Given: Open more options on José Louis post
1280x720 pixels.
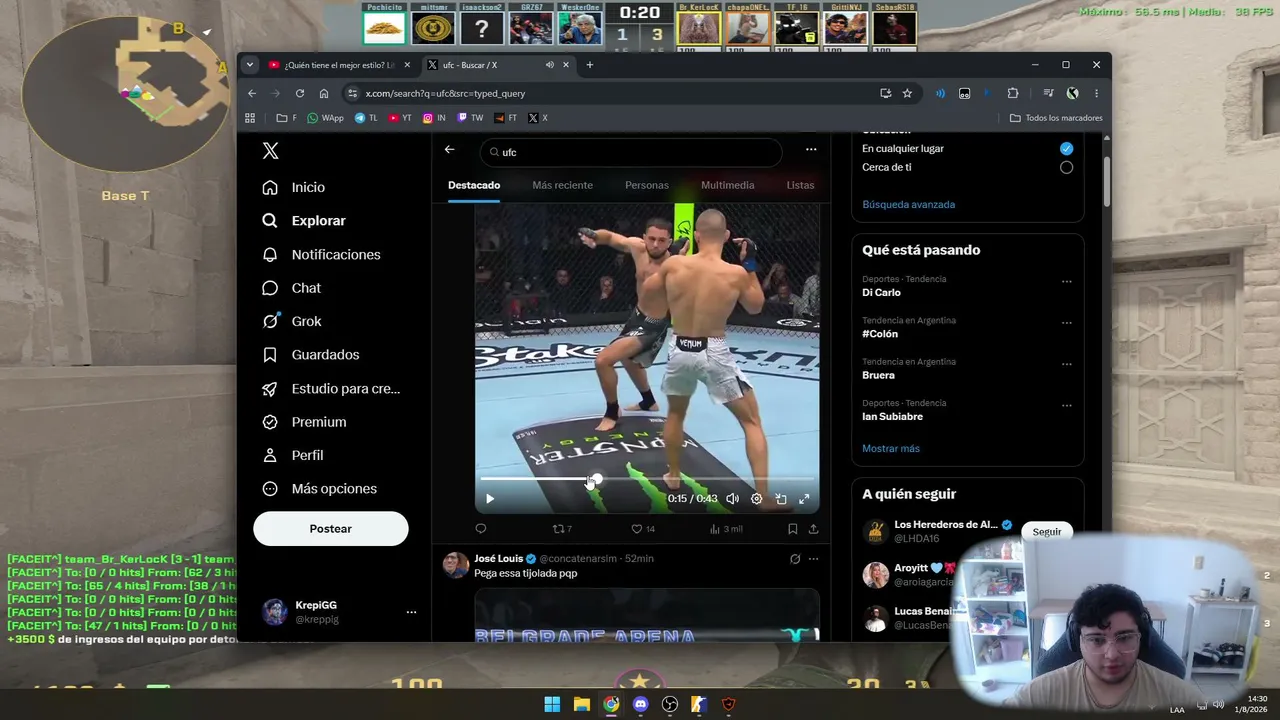Looking at the screenshot, I should (813, 559).
